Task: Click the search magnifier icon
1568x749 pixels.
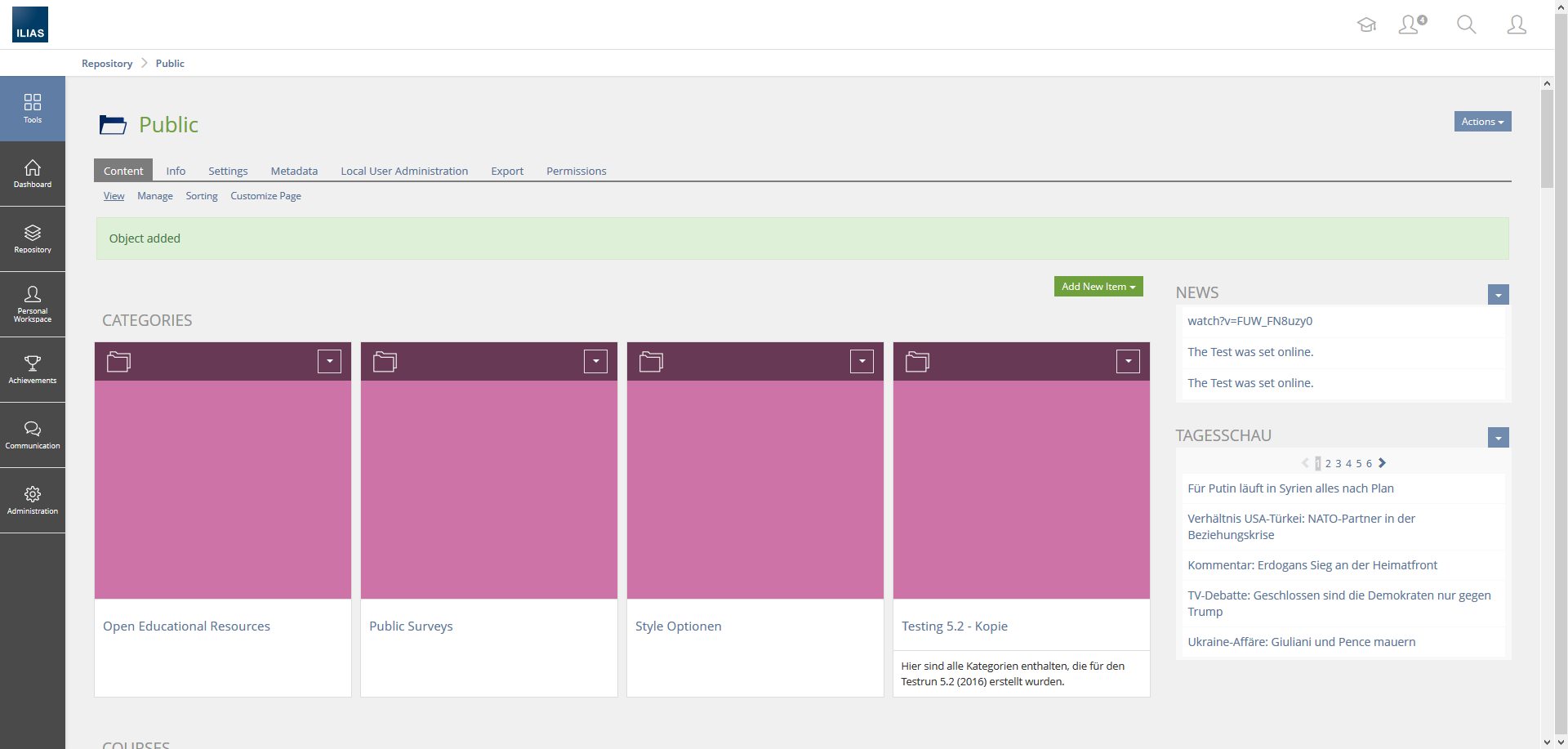Action: click(x=1466, y=25)
